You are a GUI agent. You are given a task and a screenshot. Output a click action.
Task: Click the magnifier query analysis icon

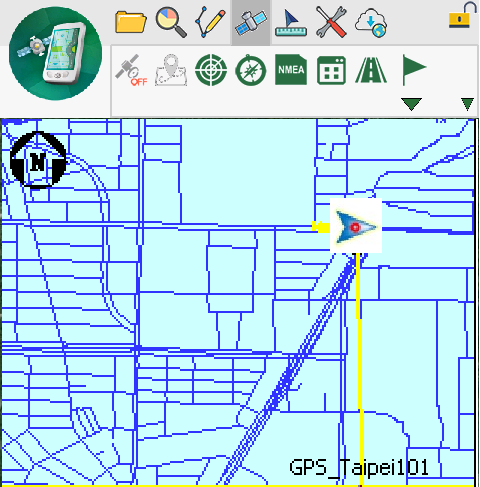[x=171, y=23]
